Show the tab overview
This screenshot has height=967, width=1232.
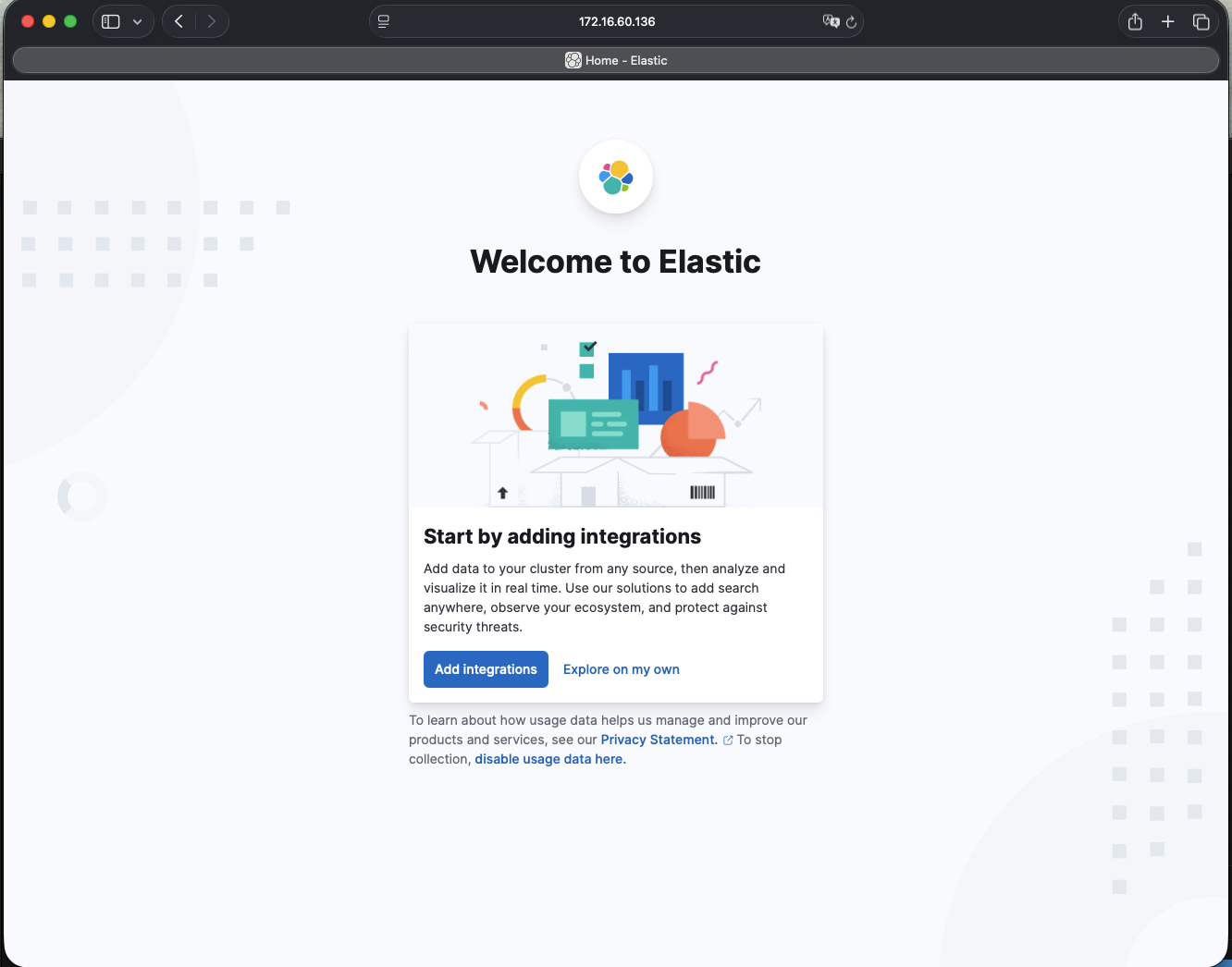(1201, 21)
